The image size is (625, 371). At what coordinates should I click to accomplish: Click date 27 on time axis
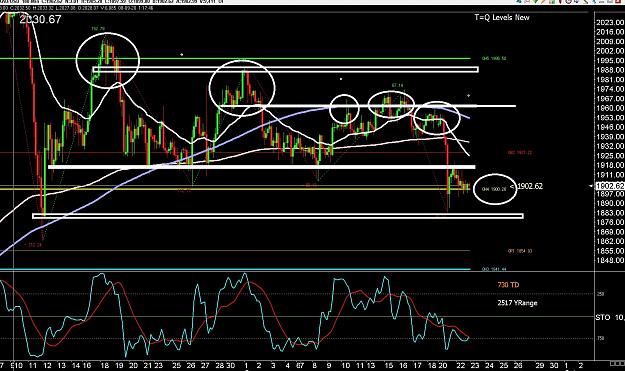pos(205,365)
